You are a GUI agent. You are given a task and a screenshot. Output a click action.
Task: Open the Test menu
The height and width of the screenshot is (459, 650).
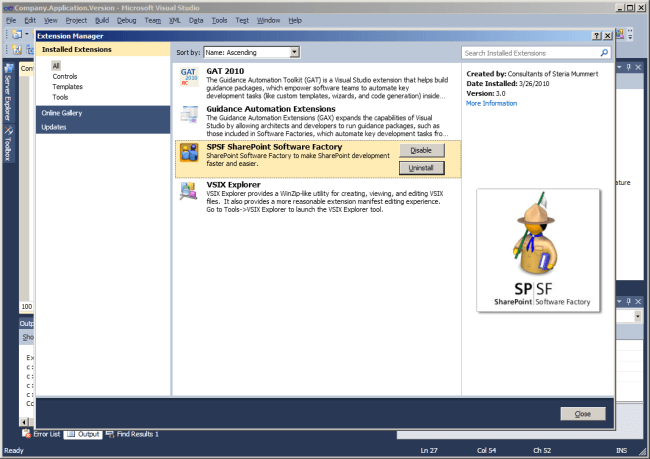click(x=242, y=20)
